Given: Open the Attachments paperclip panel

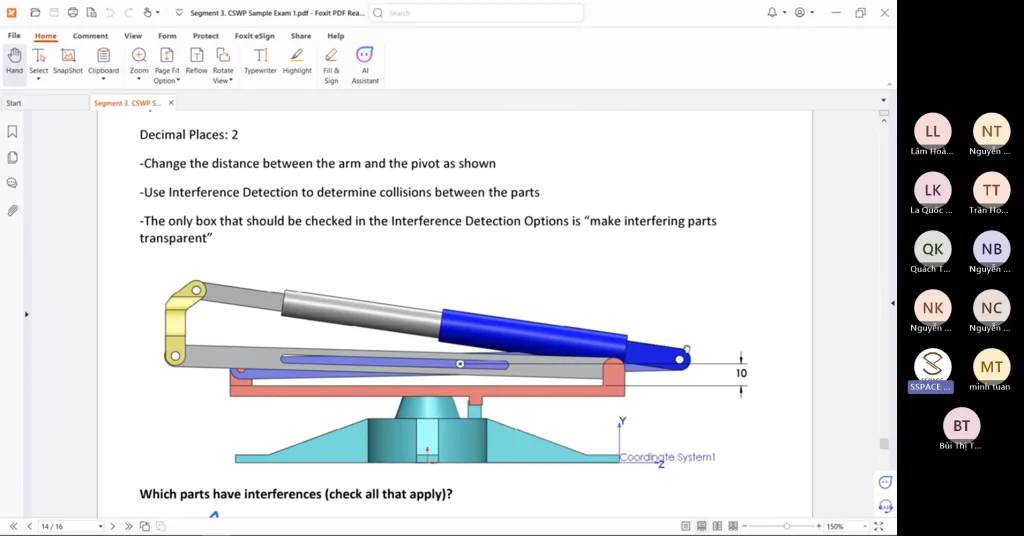Looking at the screenshot, I should 12,210.
